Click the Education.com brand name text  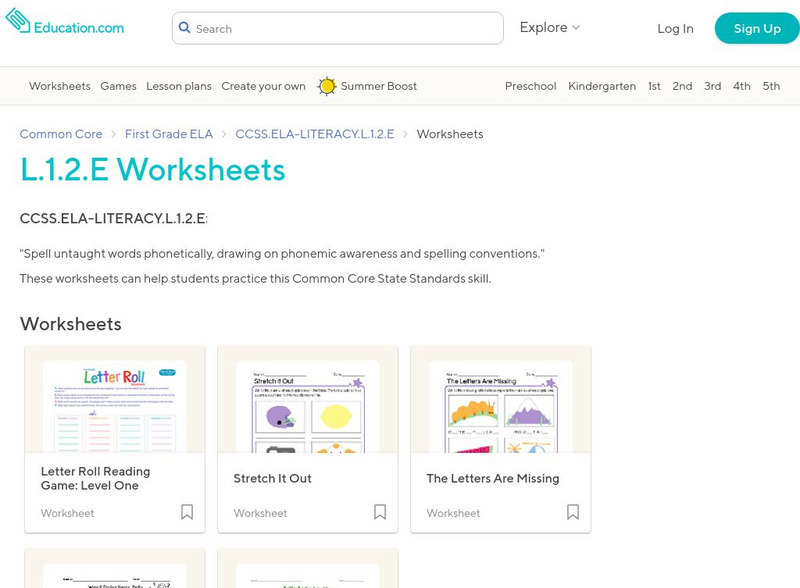click(79, 28)
